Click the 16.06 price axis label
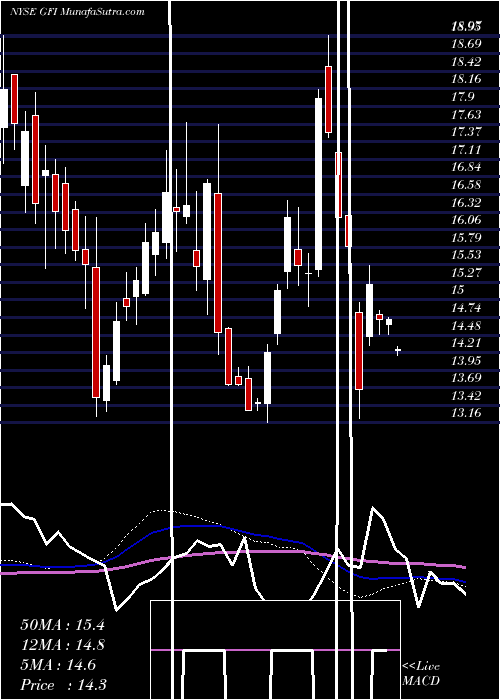This screenshot has width=500, height=700. click(x=466, y=220)
